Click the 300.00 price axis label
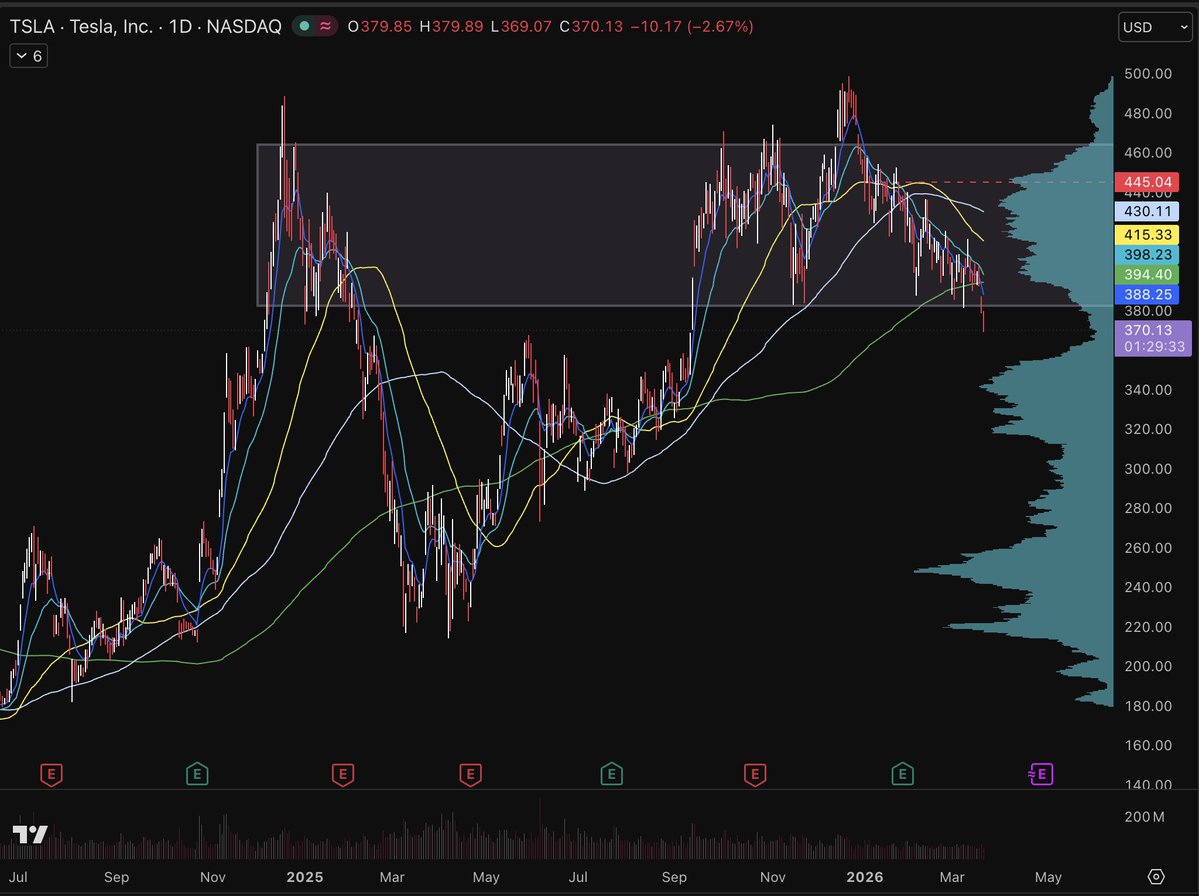 pos(1148,469)
